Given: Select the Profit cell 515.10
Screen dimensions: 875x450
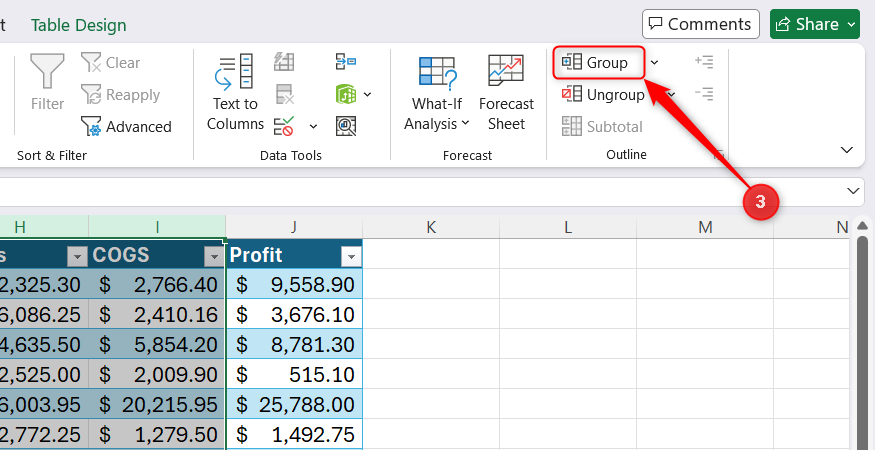Looking at the screenshot, I should pos(294,374).
